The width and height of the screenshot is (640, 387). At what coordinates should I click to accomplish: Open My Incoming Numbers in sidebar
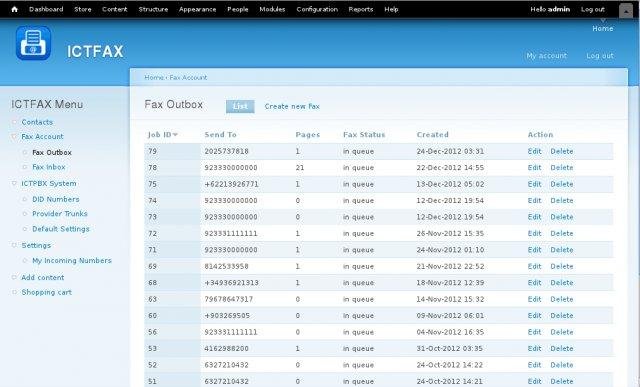click(x=72, y=260)
